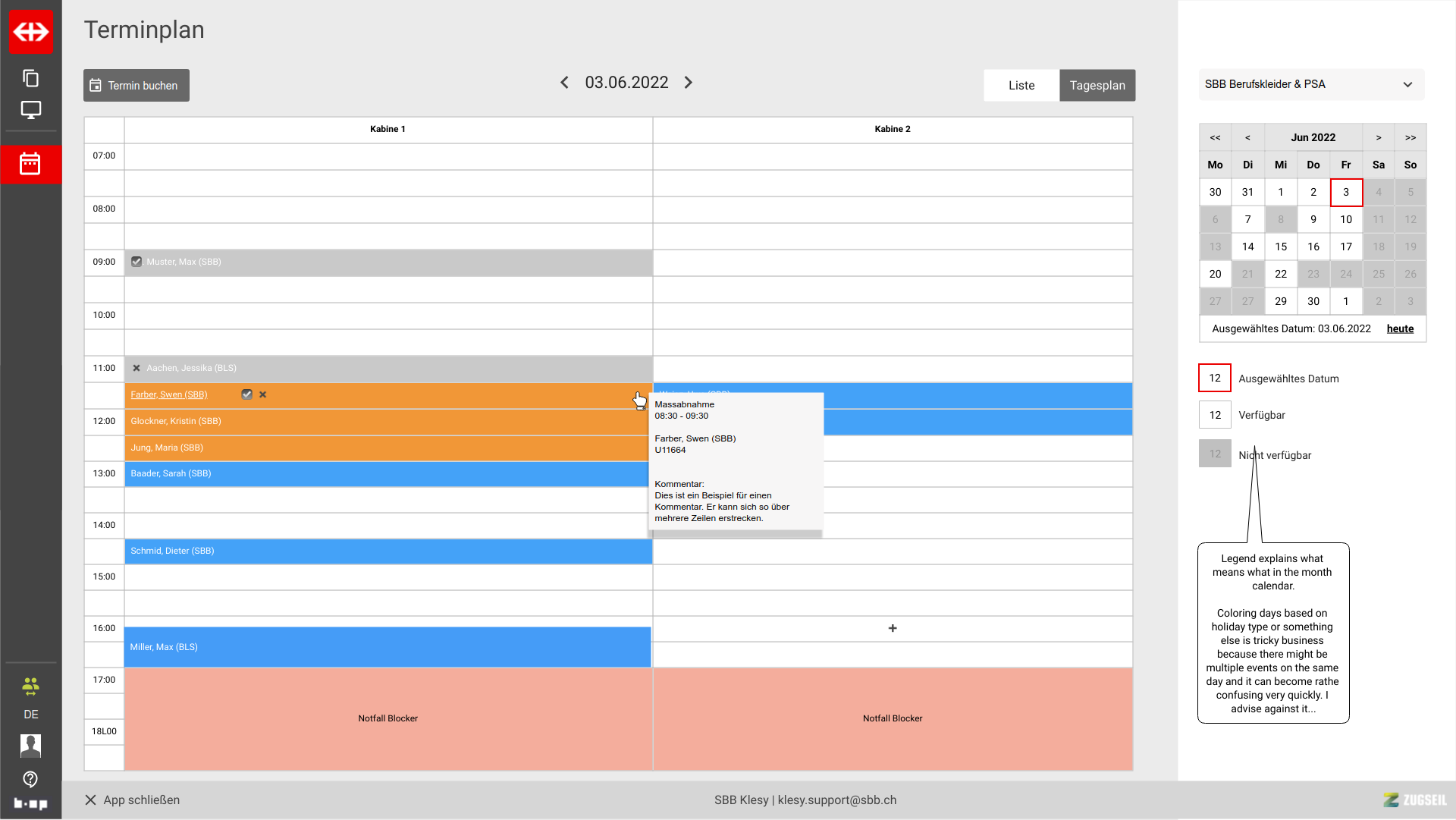Click the X icon on Farber, Swen appointment
1456x820 pixels.
(263, 394)
